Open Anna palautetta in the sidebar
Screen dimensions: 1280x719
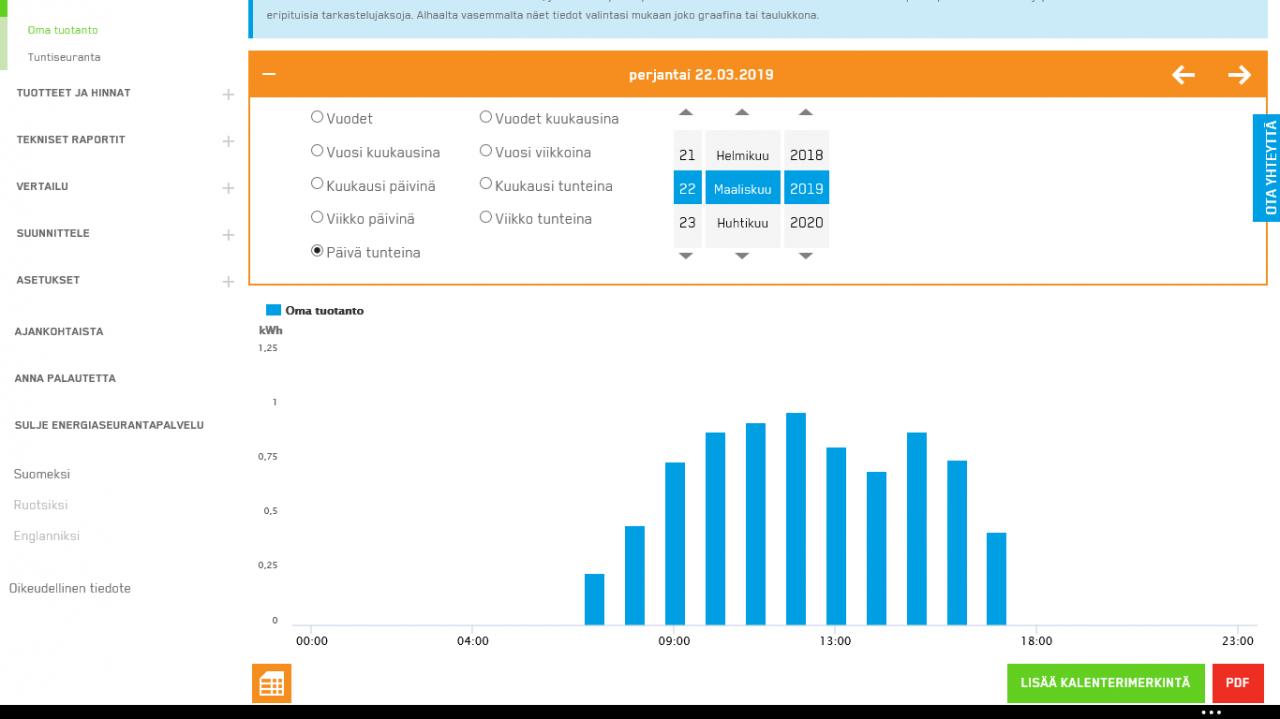coord(65,378)
